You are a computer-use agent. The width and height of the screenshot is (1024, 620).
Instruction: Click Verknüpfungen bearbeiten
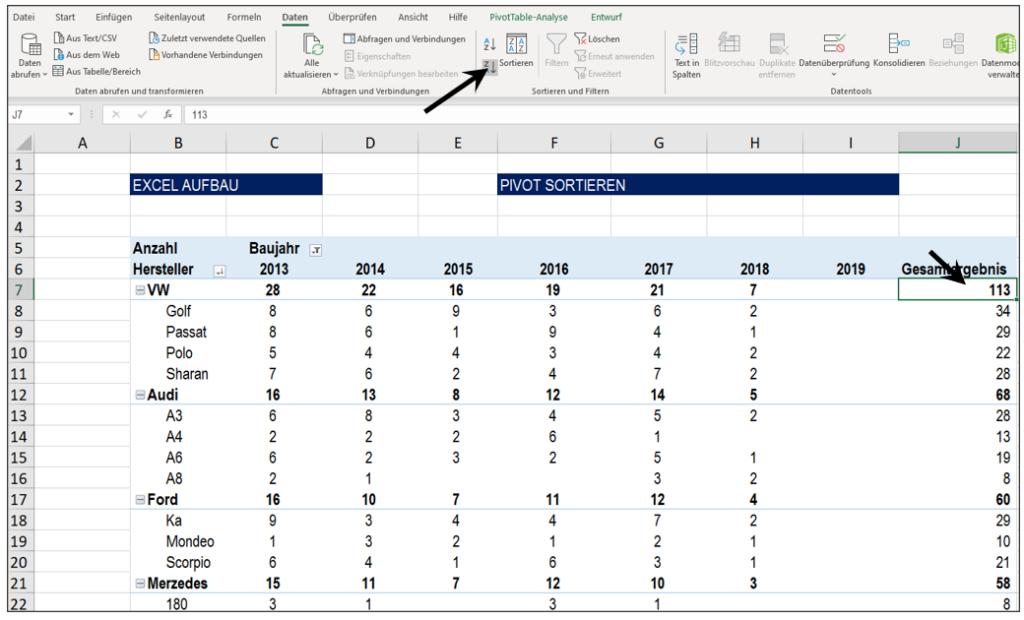coord(401,74)
